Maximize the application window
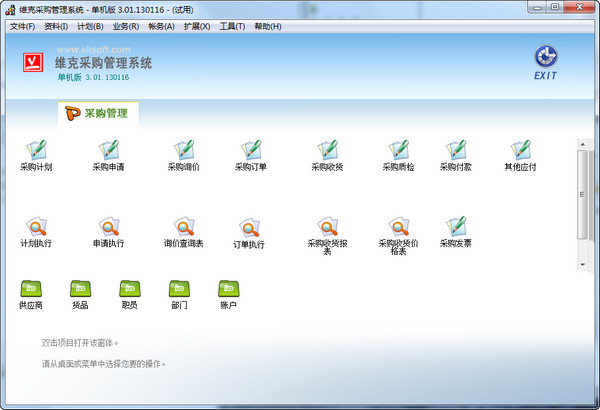Viewport: 600px width, 410px height. click(x=555, y=7)
